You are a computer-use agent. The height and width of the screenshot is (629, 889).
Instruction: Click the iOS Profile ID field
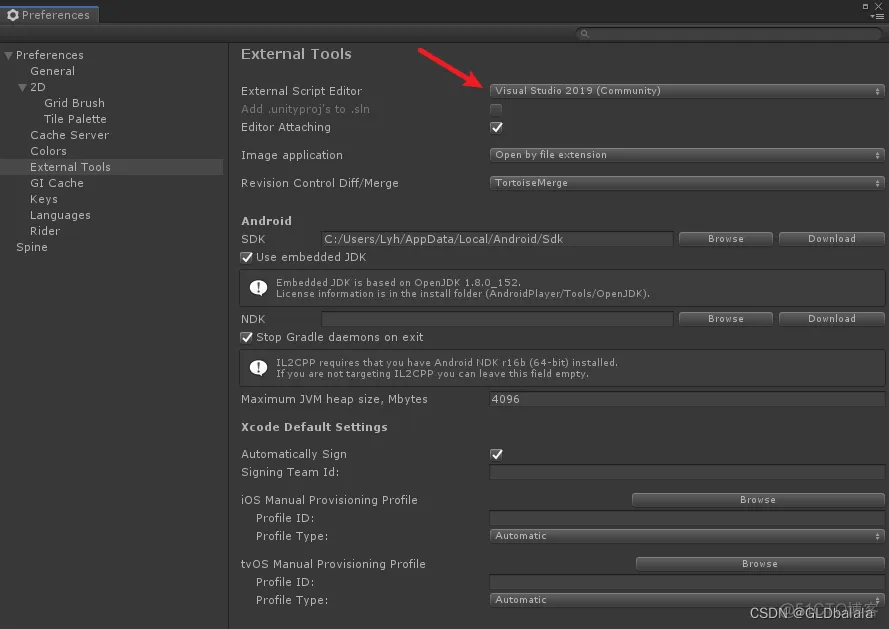click(x=687, y=518)
